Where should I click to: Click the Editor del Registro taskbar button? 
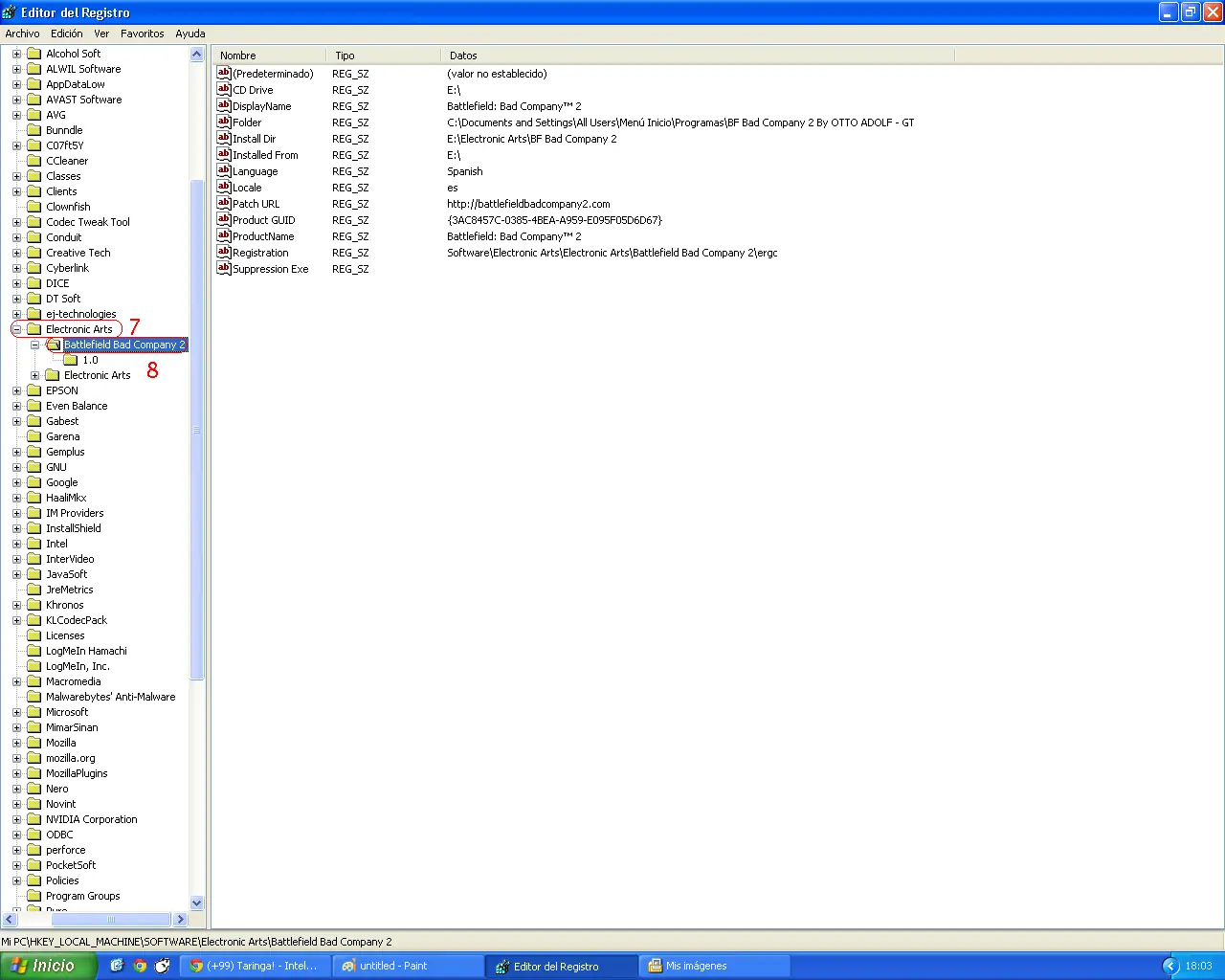[562, 966]
